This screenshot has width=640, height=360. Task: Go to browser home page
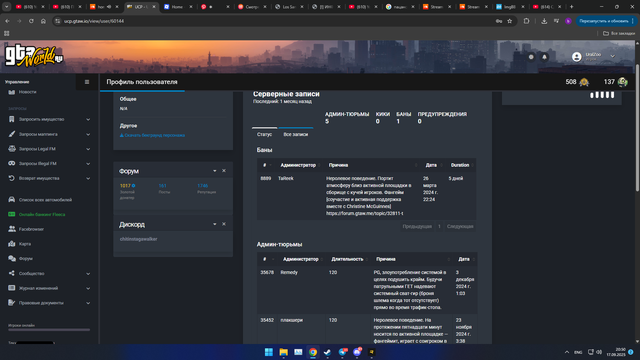43,21
